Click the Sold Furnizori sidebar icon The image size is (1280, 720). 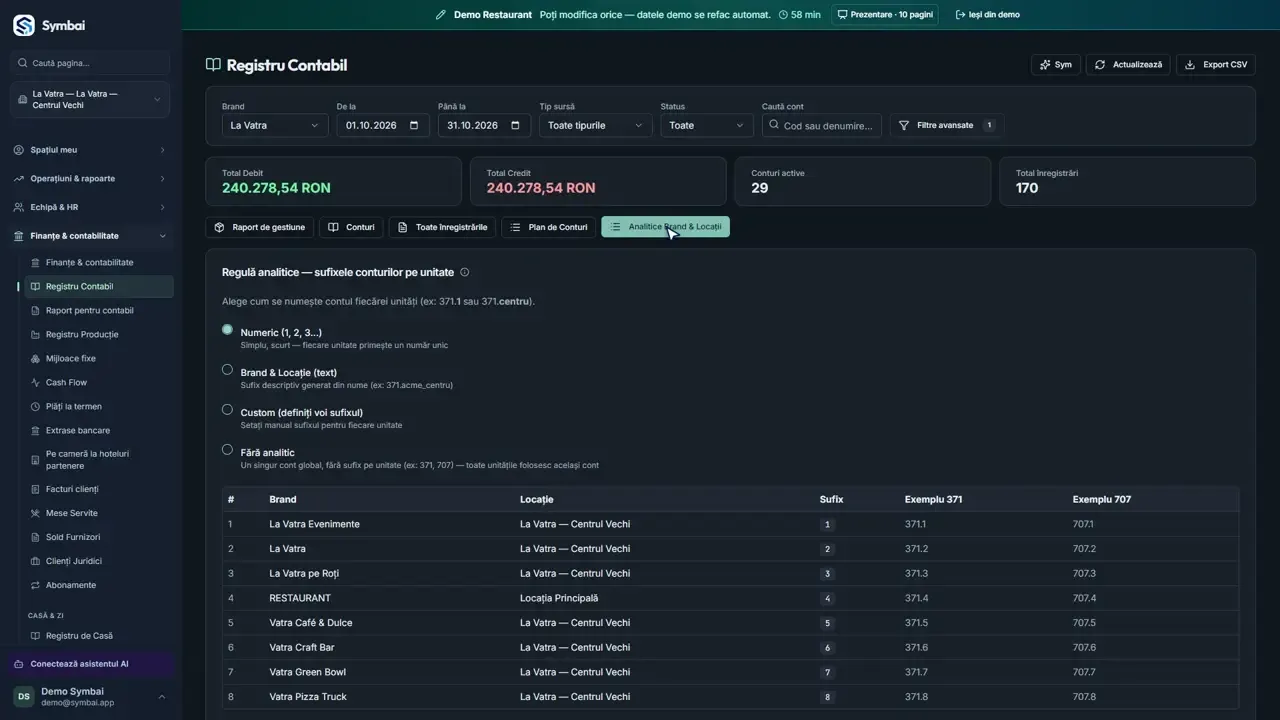pos(36,538)
